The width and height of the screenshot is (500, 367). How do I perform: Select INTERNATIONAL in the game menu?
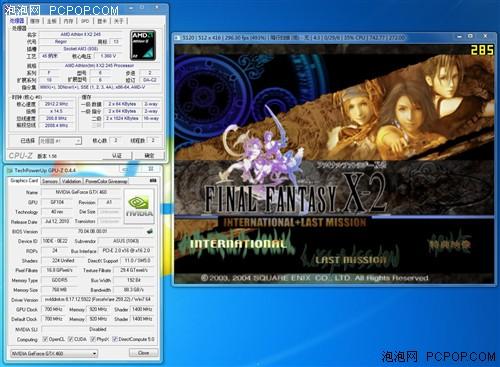click(238, 244)
